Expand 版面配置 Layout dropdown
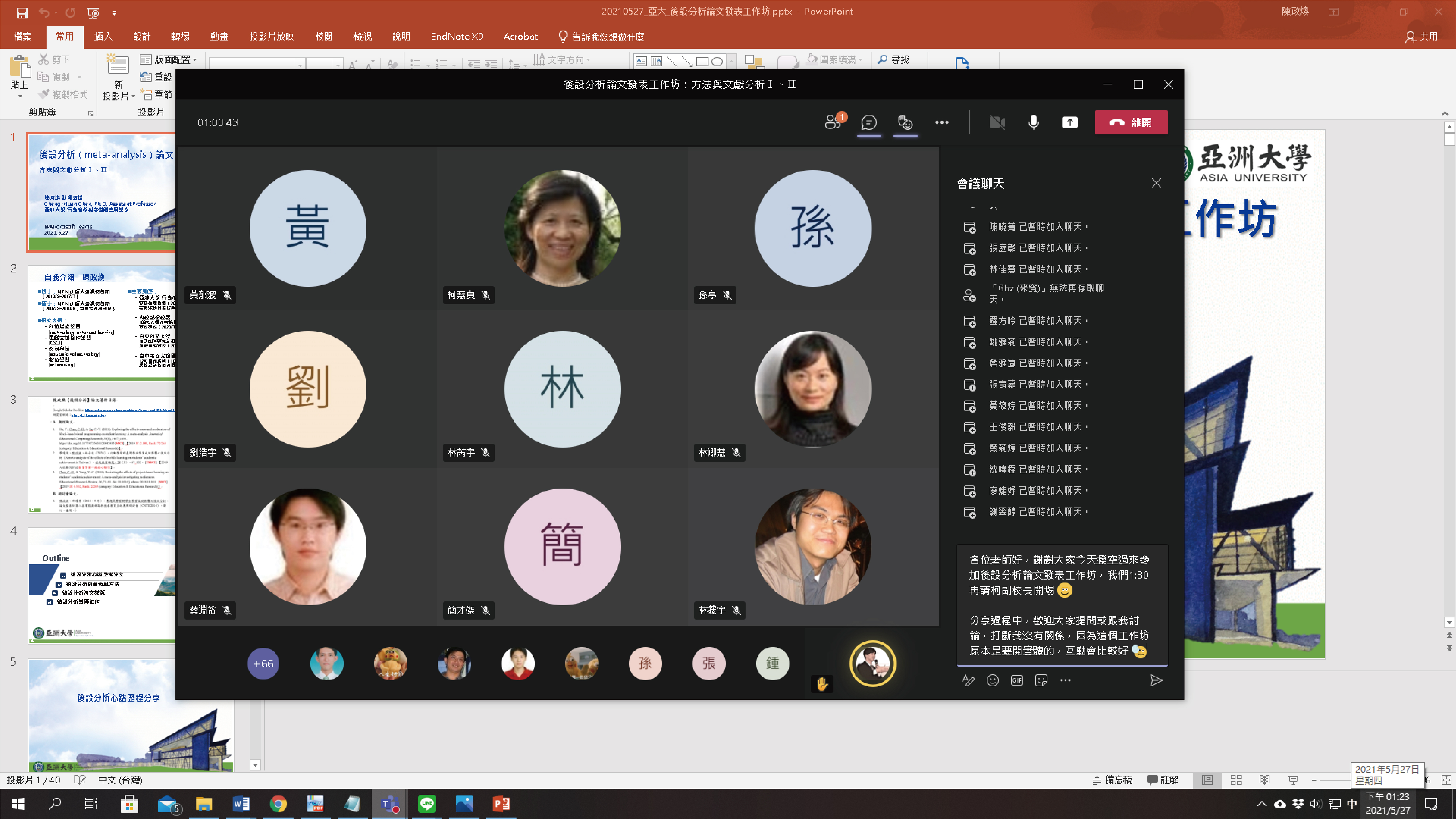Image resolution: width=1456 pixels, height=819 pixels. (168, 59)
